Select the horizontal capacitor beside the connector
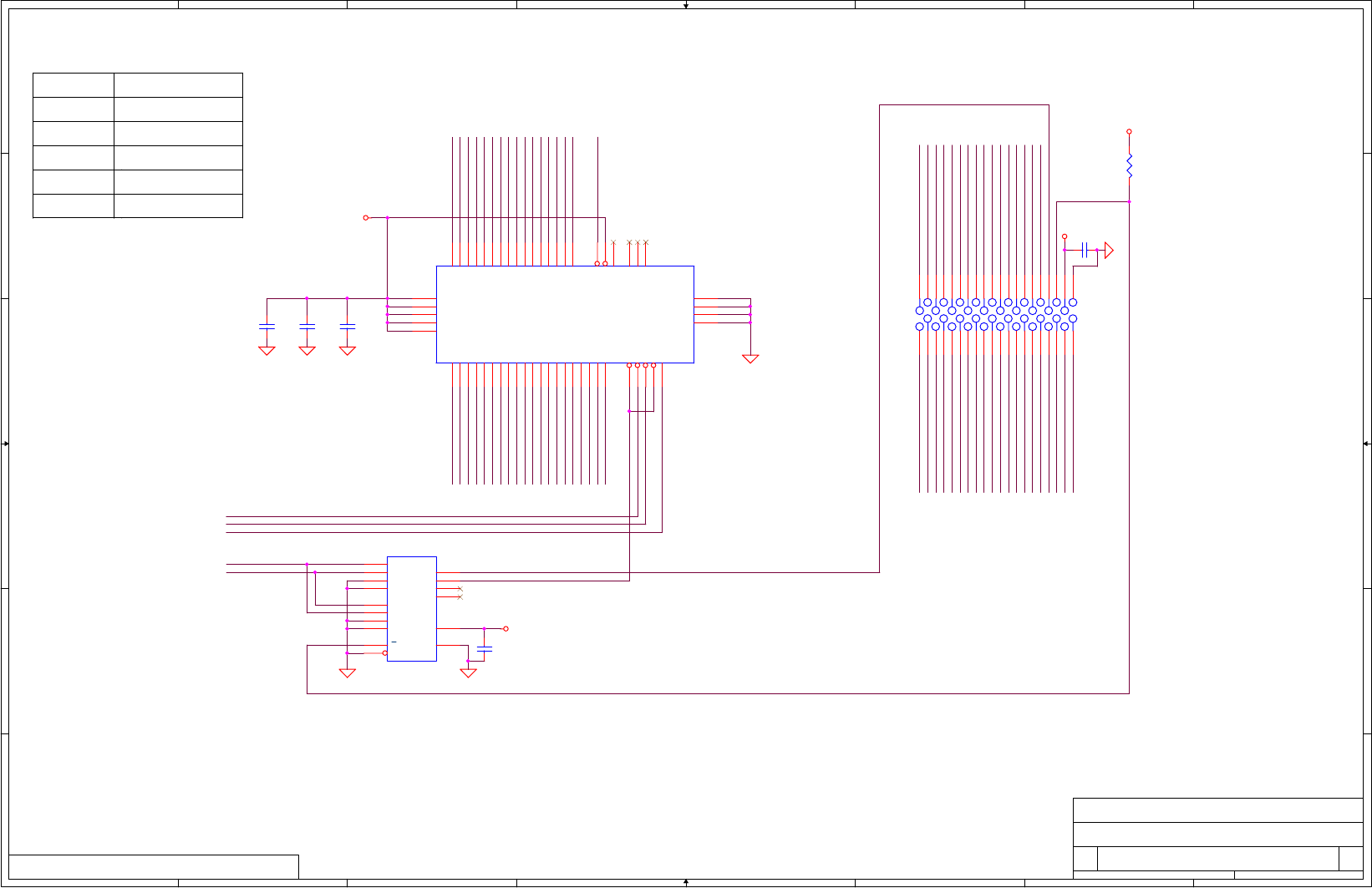Image resolution: width=1372 pixels, height=888 pixels. 1085,250
